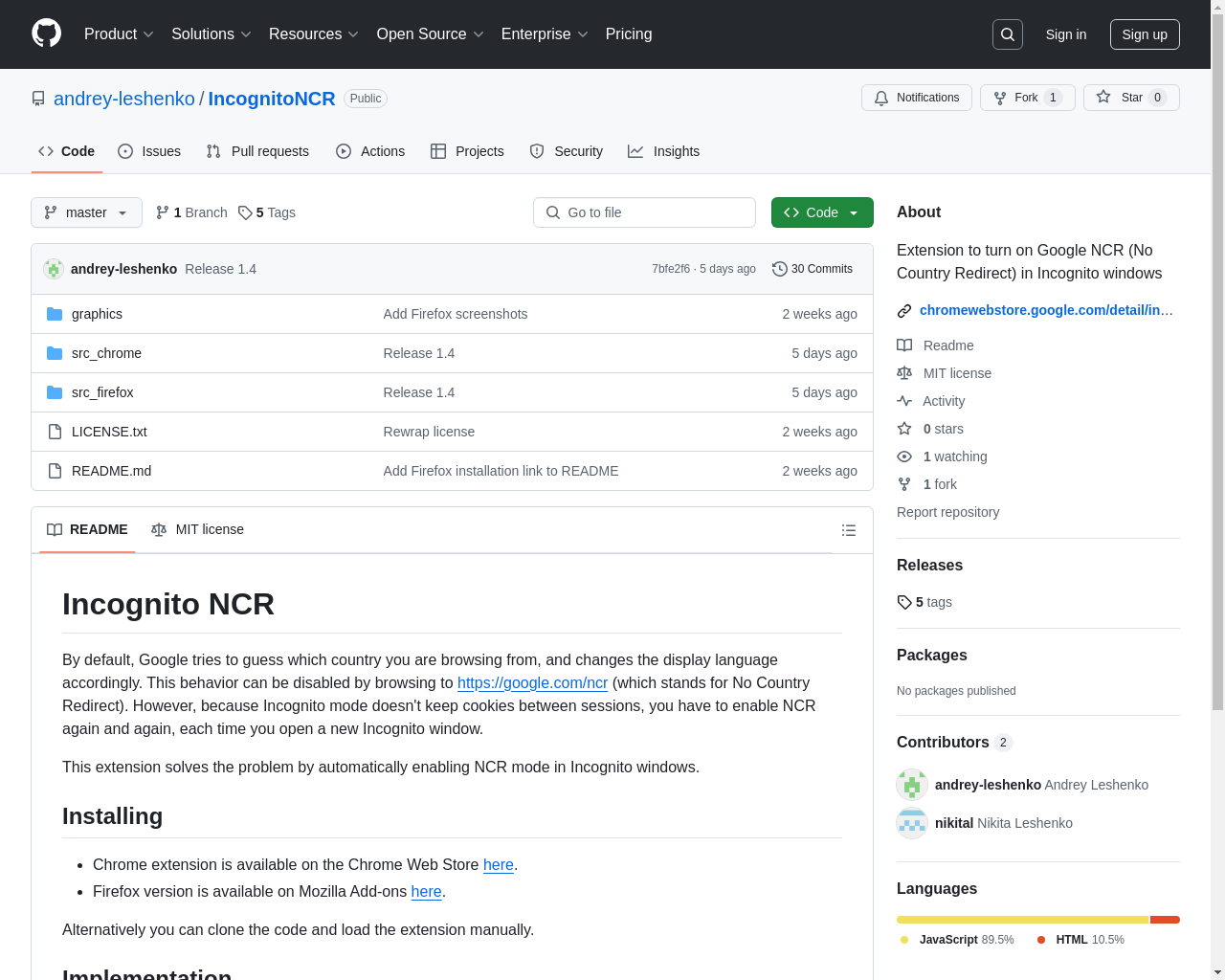1225x980 pixels.
Task: Open the 30 Commits link
Action: [813, 269]
